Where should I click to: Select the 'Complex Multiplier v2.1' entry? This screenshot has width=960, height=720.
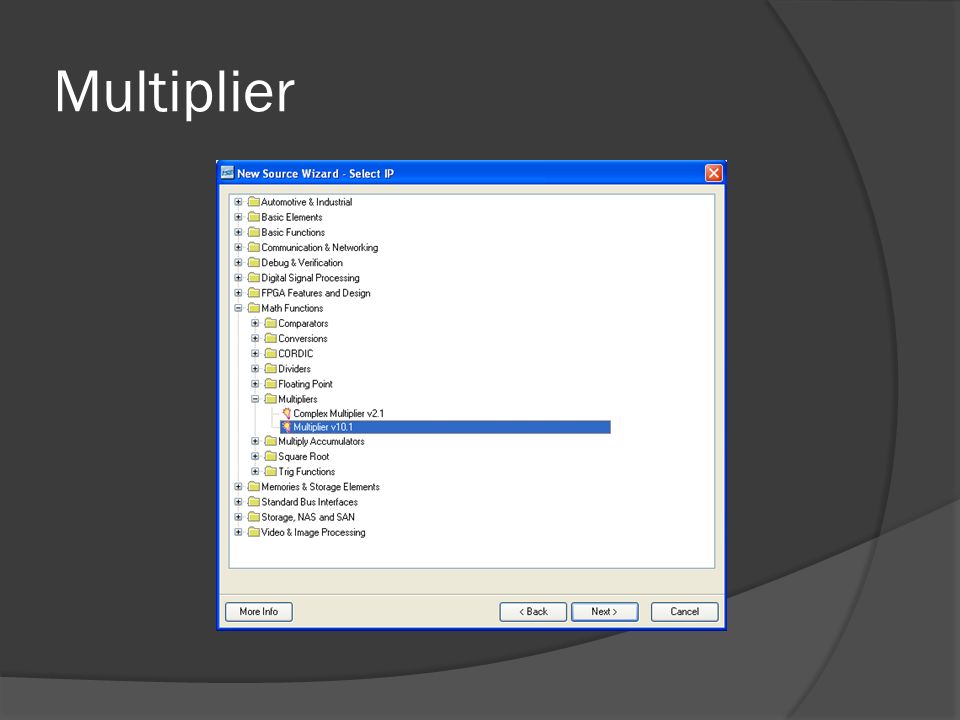coord(339,413)
